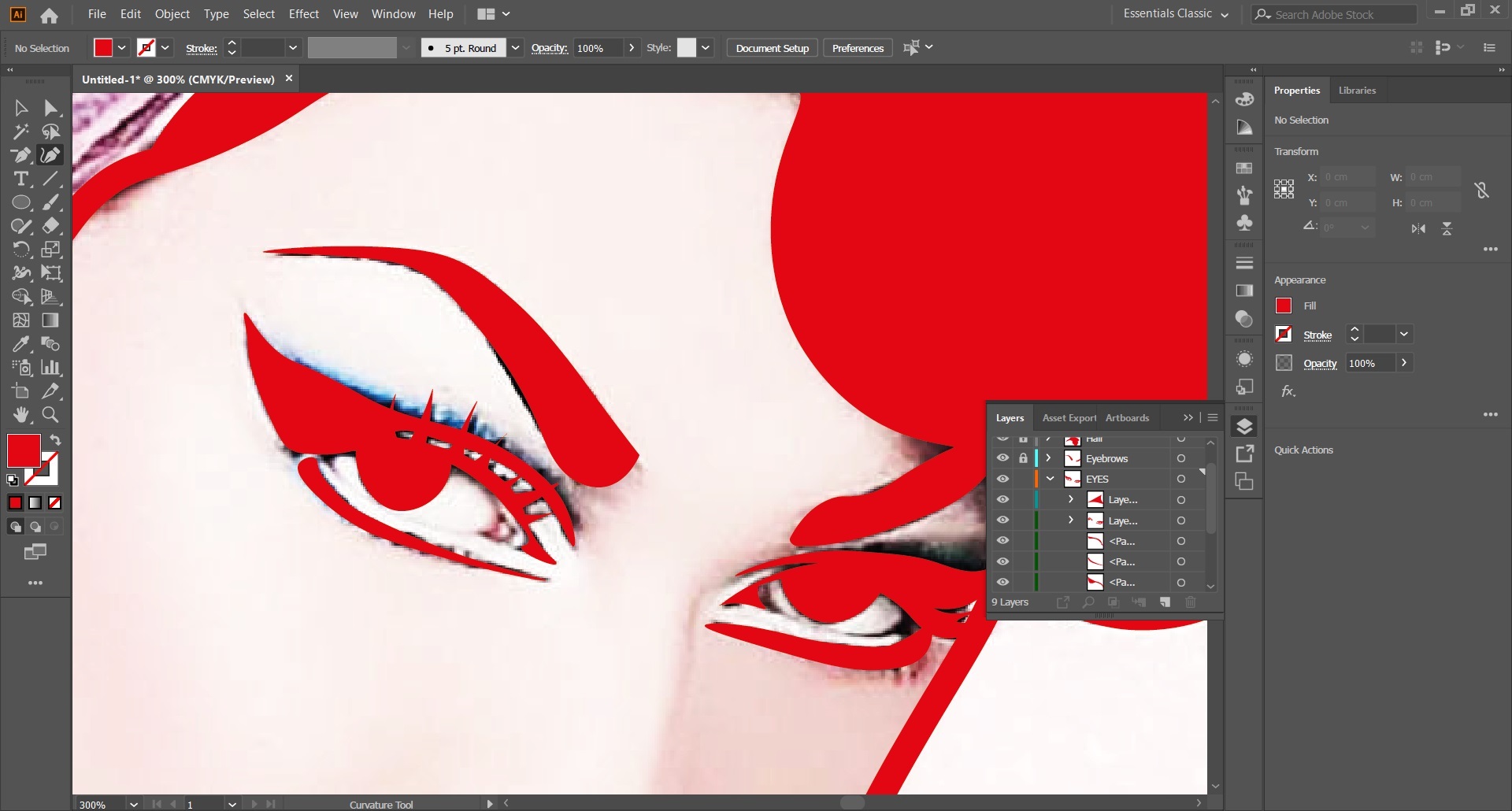Toggle visibility of second Laye... sublayer

tap(1002, 520)
